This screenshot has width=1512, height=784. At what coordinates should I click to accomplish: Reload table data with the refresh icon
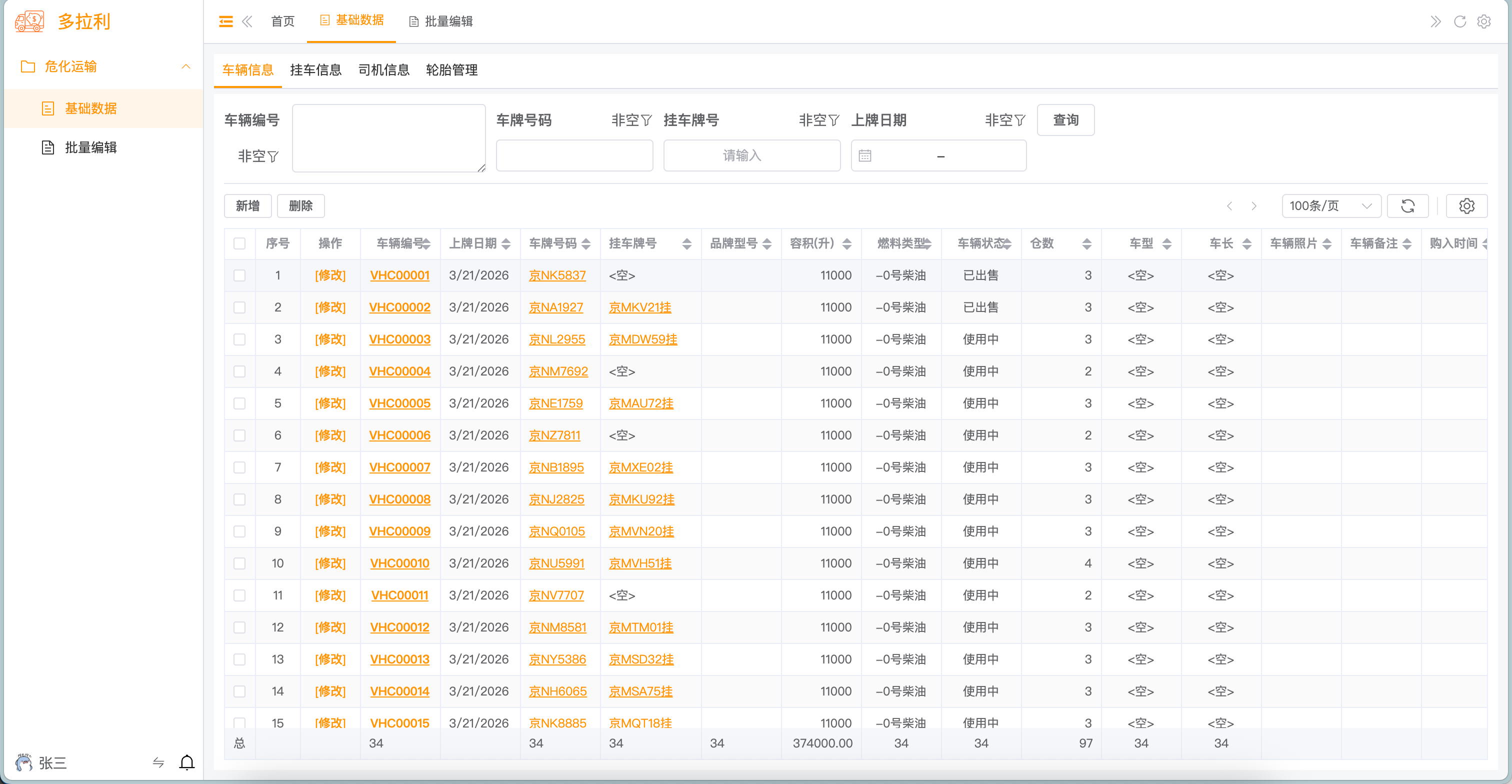(x=1407, y=206)
